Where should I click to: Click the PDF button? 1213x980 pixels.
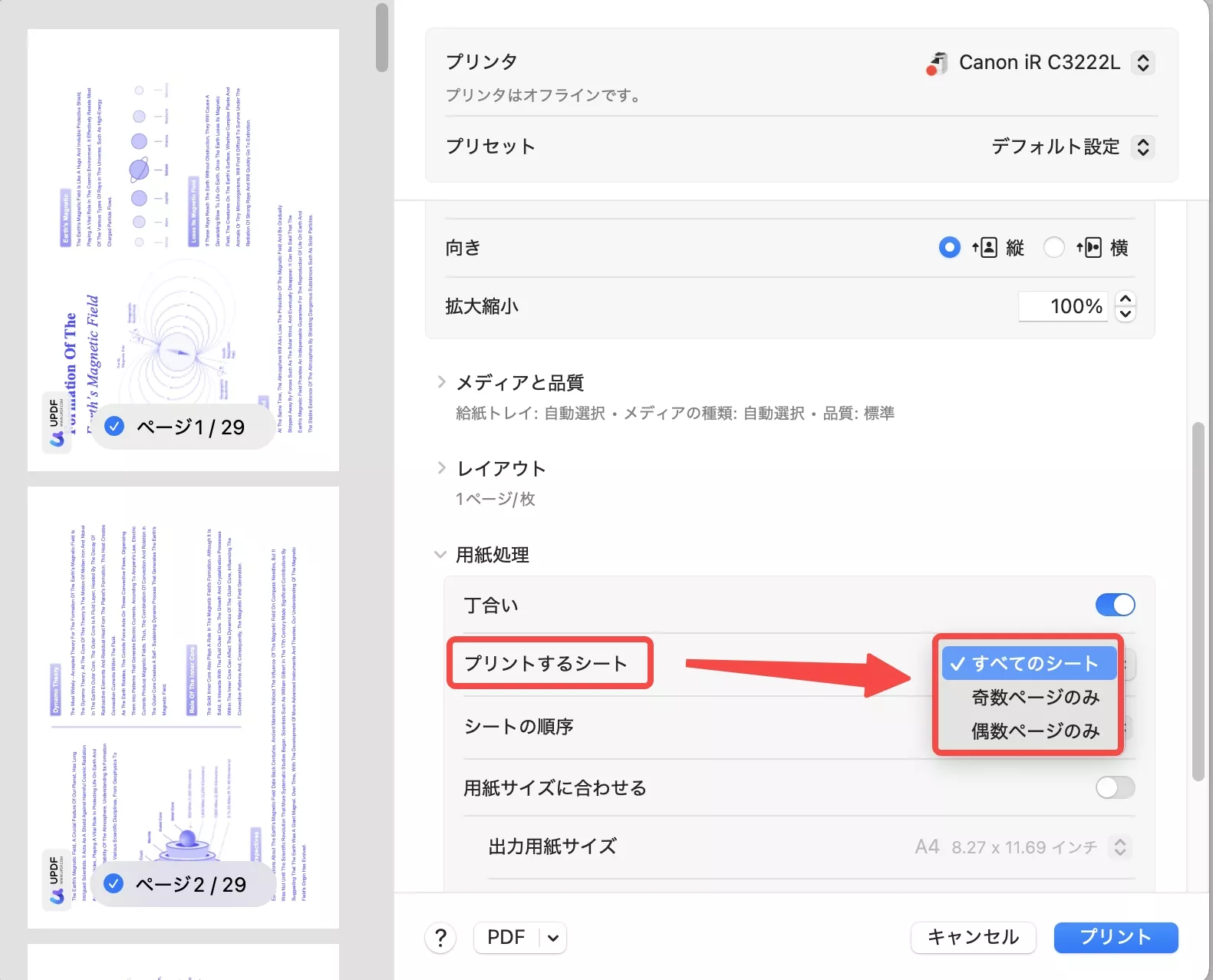pos(507,937)
